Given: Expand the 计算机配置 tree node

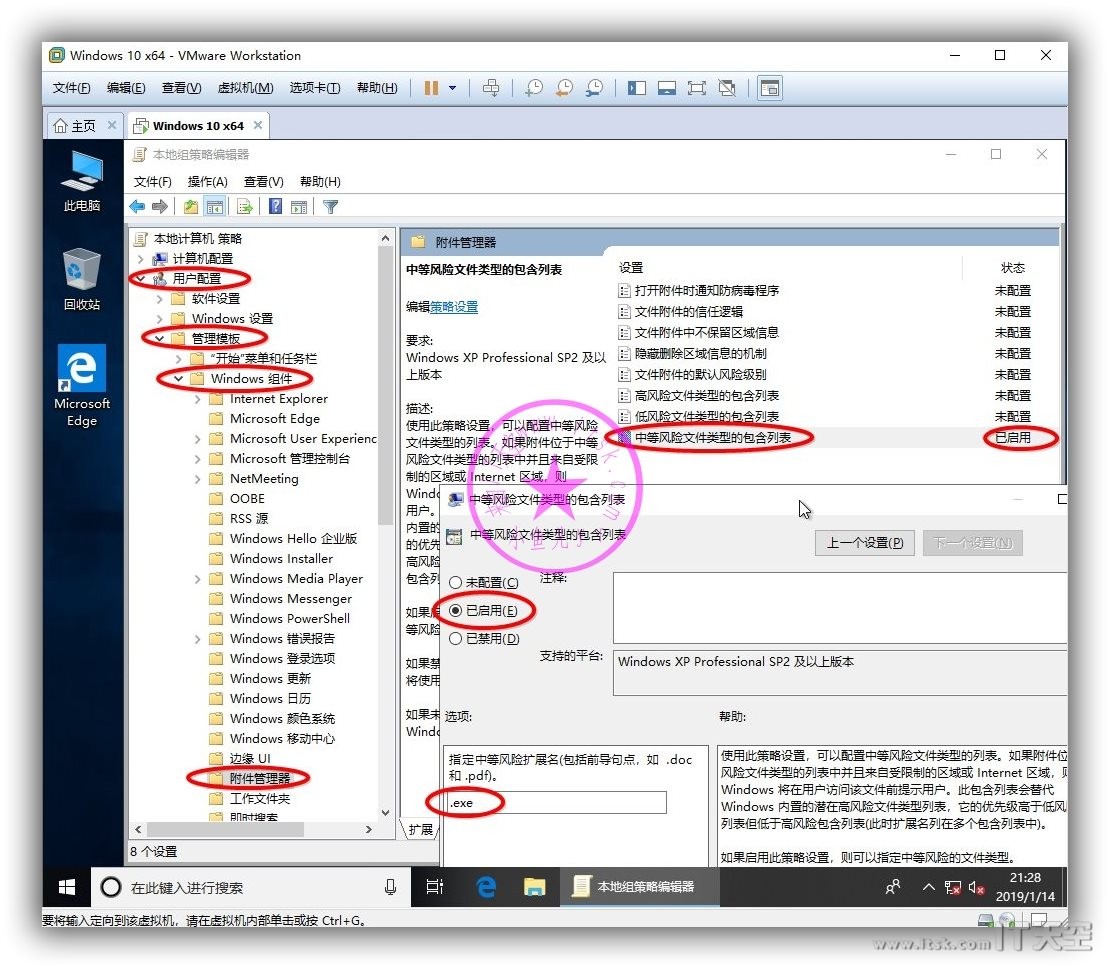Looking at the screenshot, I should pyautogui.click(x=141, y=259).
